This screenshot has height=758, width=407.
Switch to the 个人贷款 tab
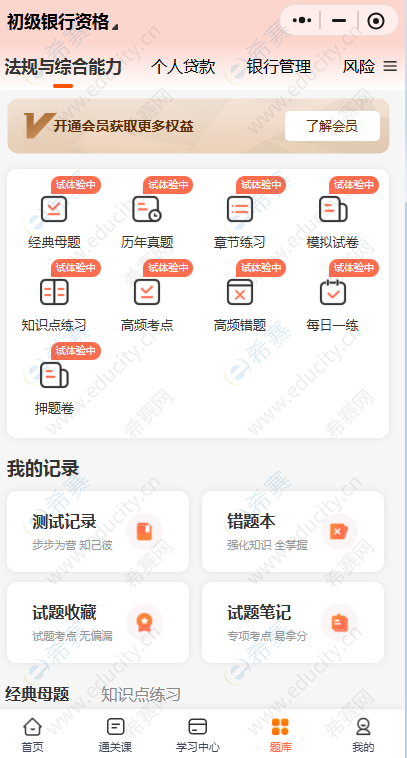[x=183, y=66]
